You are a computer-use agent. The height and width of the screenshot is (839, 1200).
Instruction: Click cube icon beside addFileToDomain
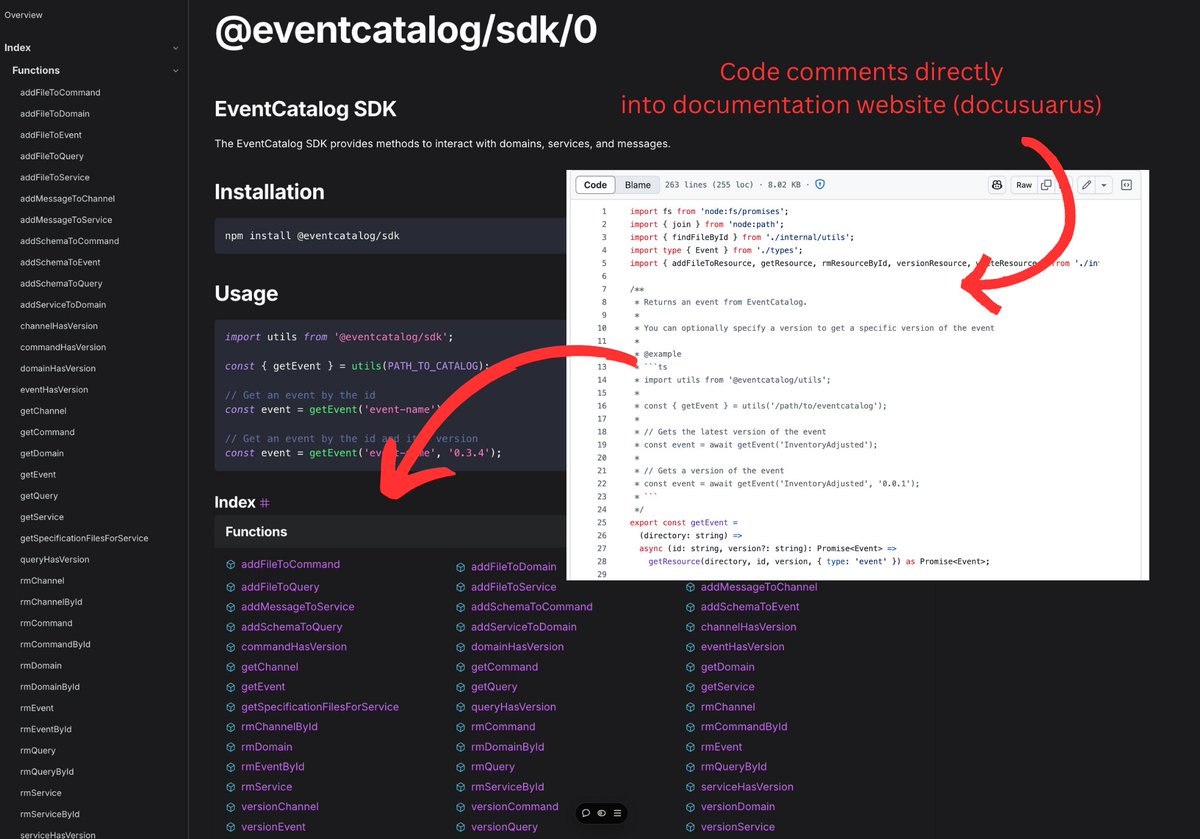pos(461,567)
